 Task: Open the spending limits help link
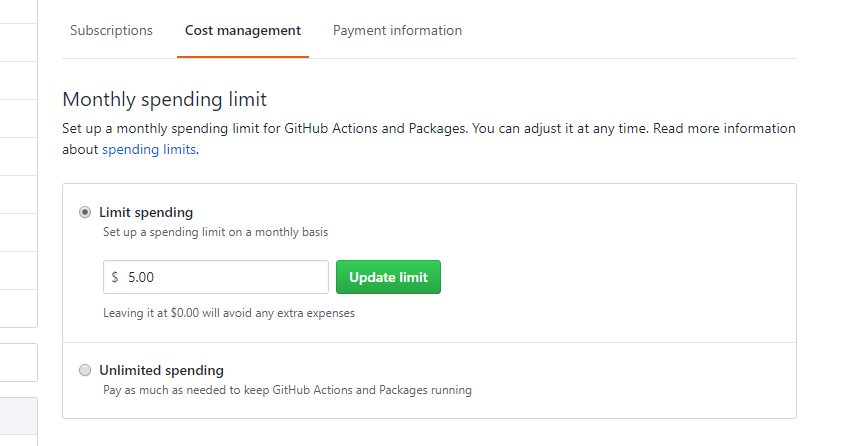click(150, 150)
